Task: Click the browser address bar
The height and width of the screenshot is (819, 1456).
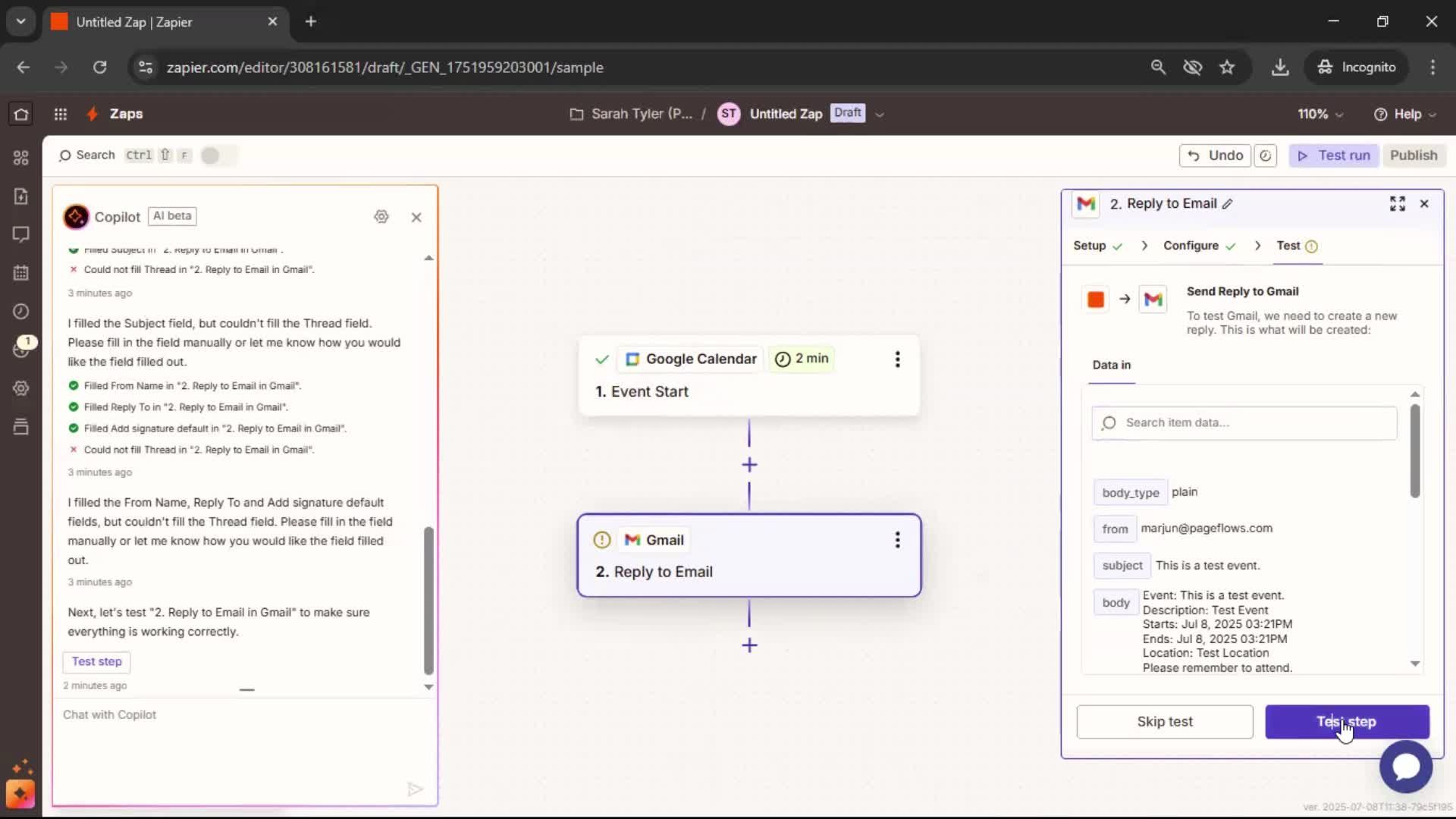Action: tap(645, 67)
